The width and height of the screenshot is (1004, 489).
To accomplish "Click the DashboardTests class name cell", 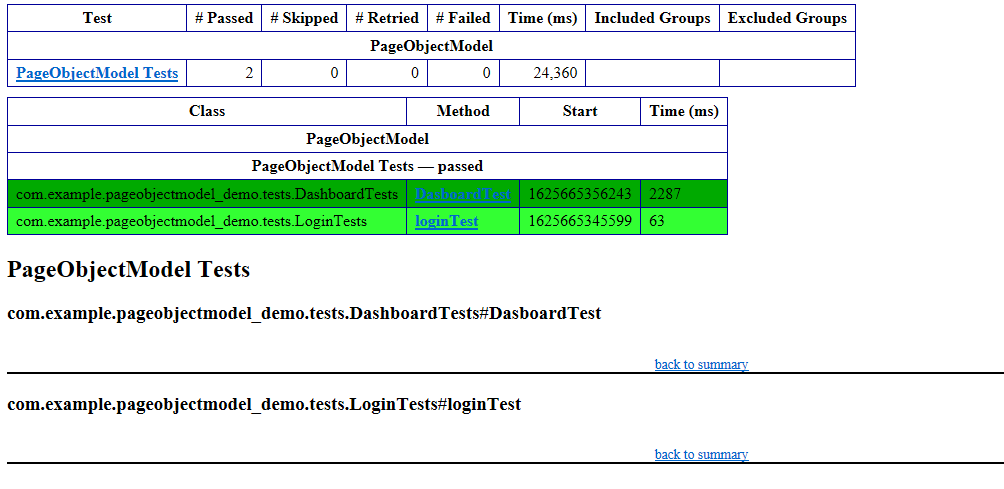I will pyautogui.click(x=208, y=194).
